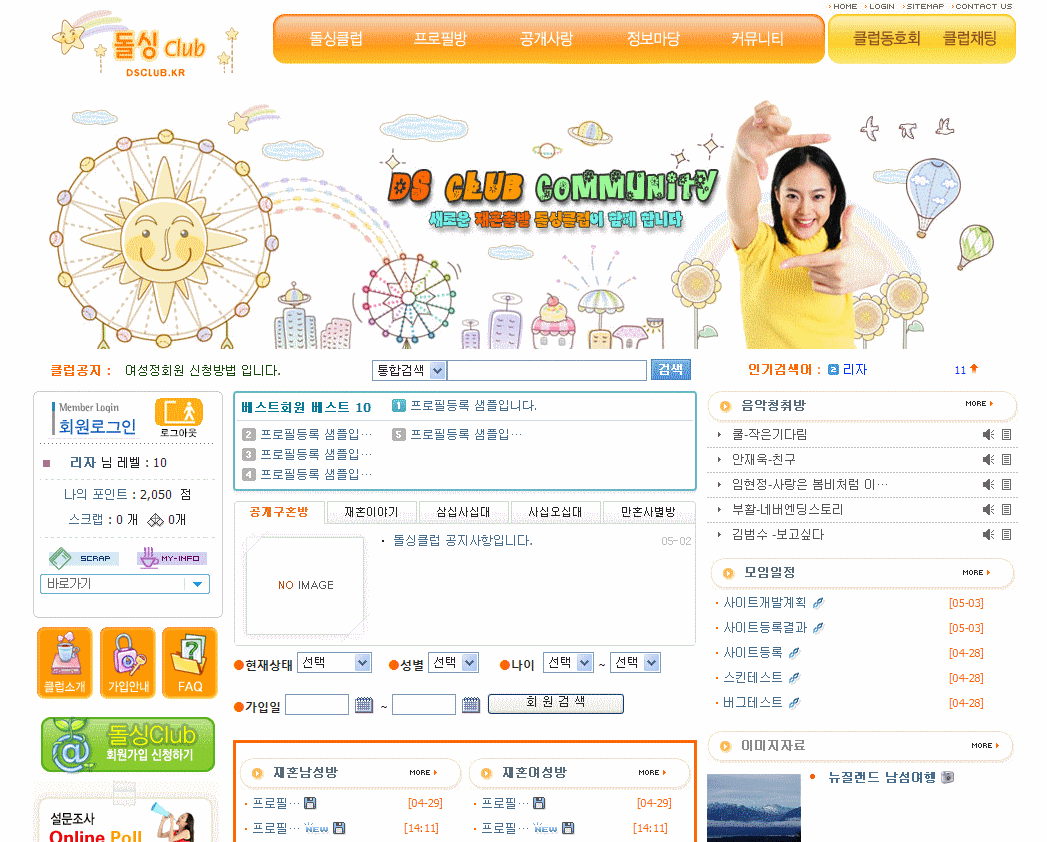Open the 통합검색 dropdown
The height and width of the screenshot is (842, 1047).
pyautogui.click(x=409, y=370)
